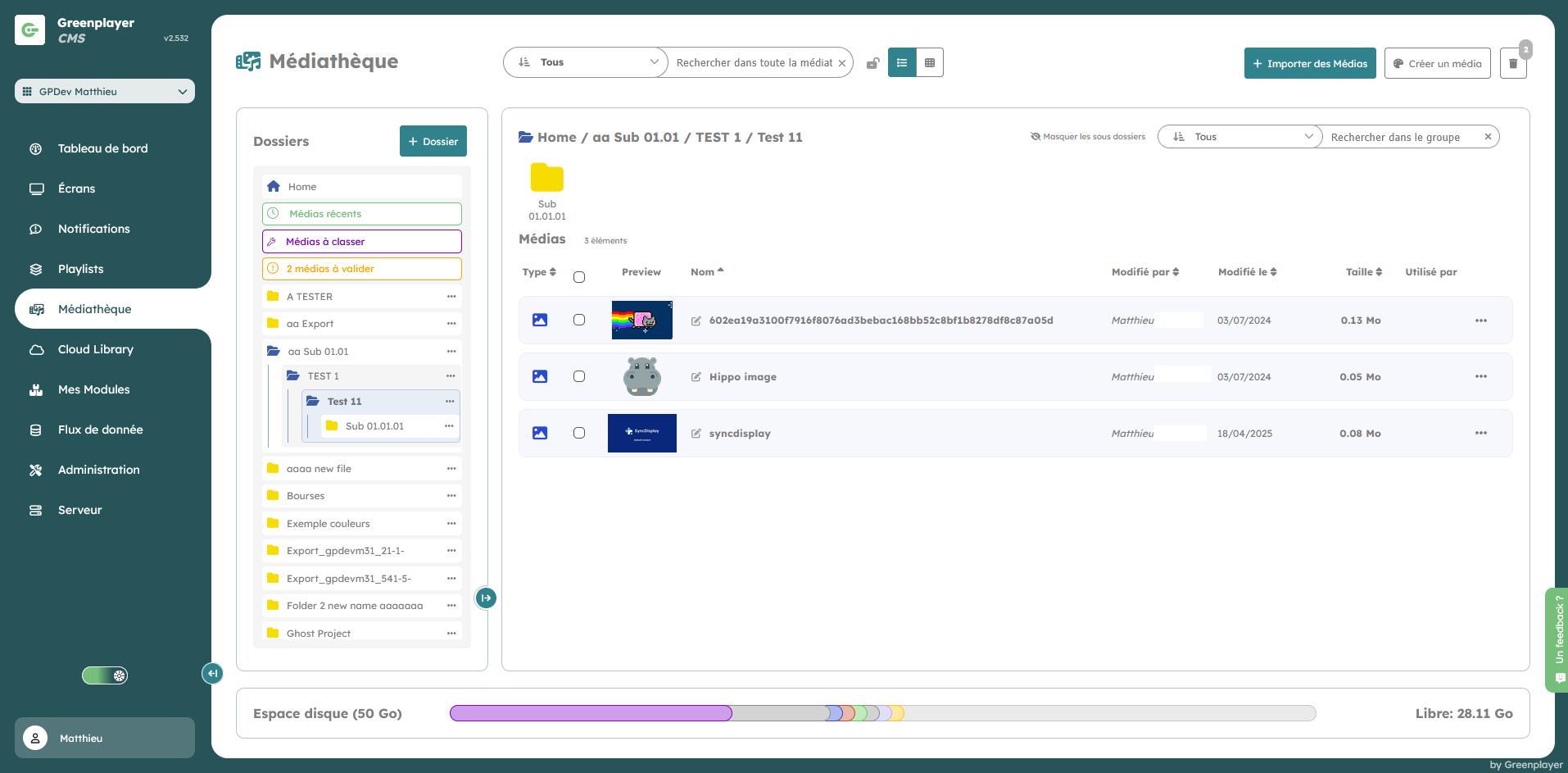The image size is (1568, 773).
Task: Open the trash bin icon
Action: (x=1513, y=64)
